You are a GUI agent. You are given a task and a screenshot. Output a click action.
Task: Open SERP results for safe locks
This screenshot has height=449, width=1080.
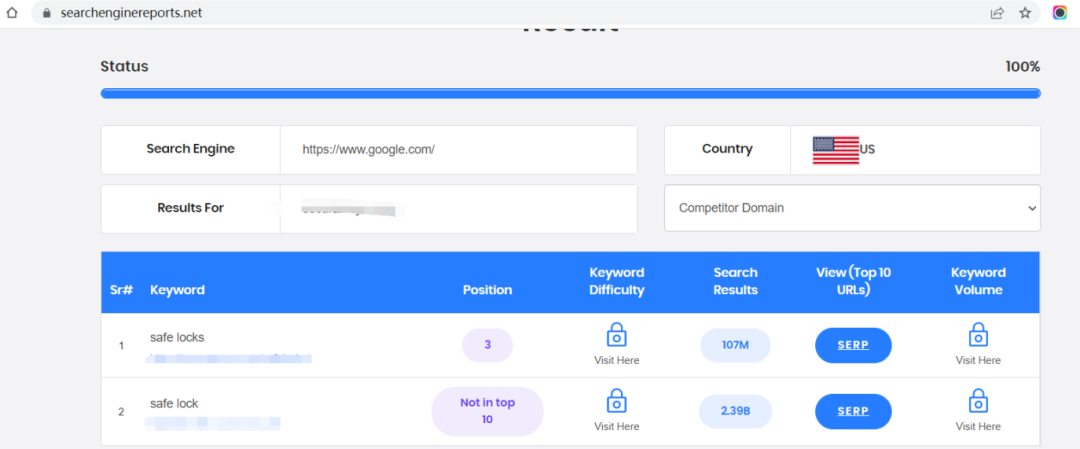click(852, 346)
